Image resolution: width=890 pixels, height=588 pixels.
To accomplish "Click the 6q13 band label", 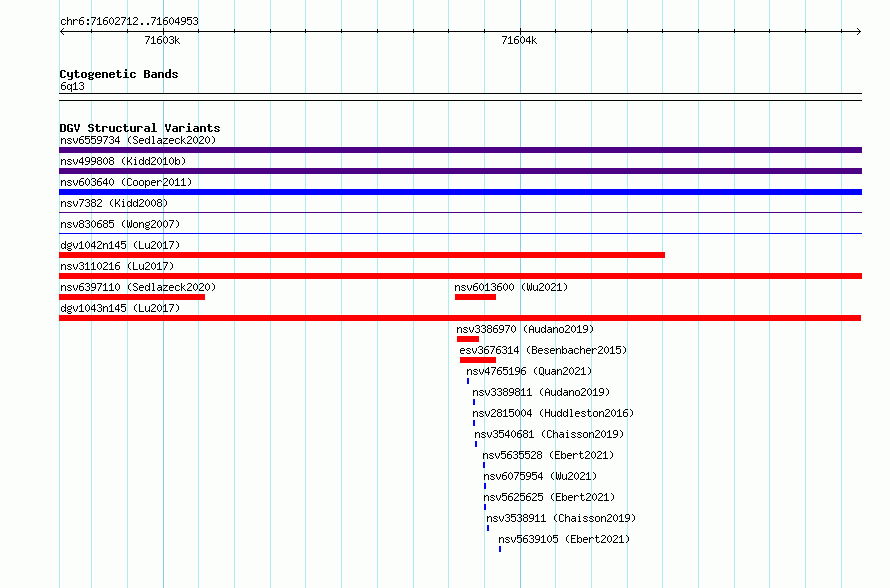I will pyautogui.click(x=72, y=86).
